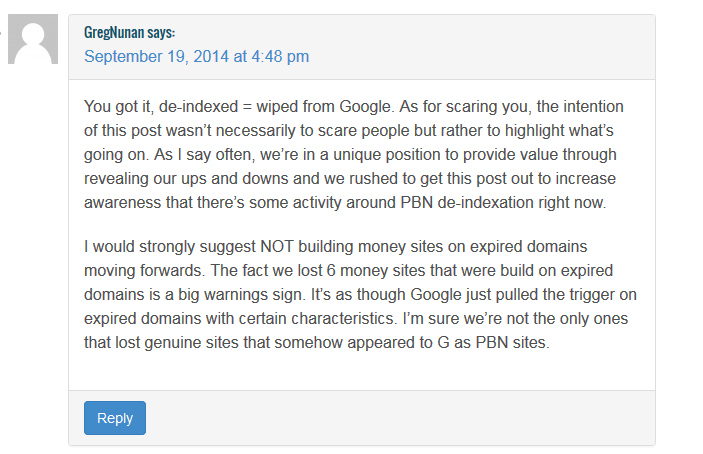The height and width of the screenshot is (454, 703).
Task: Click "pulled the trigger" text
Action: tap(555, 295)
